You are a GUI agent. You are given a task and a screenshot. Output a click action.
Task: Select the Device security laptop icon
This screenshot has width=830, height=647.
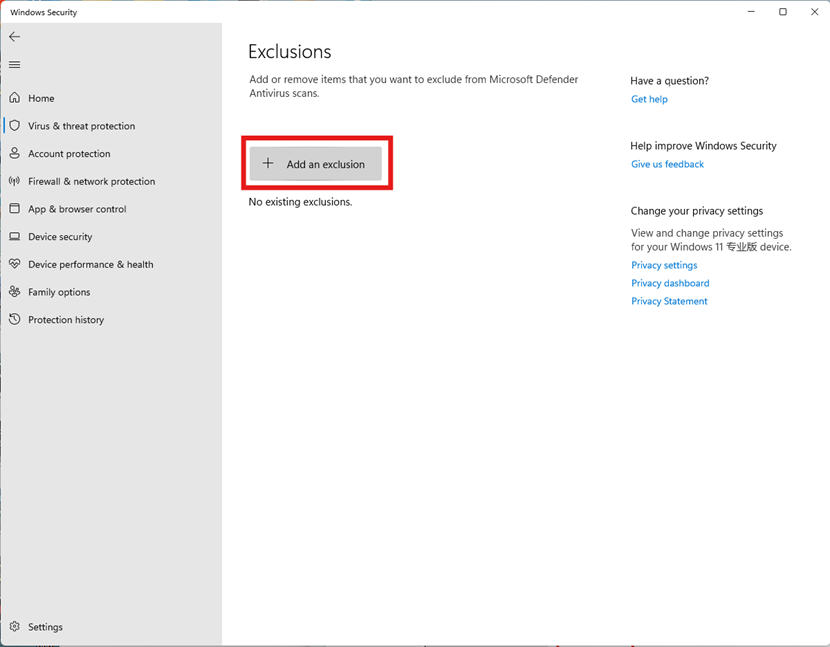15,236
